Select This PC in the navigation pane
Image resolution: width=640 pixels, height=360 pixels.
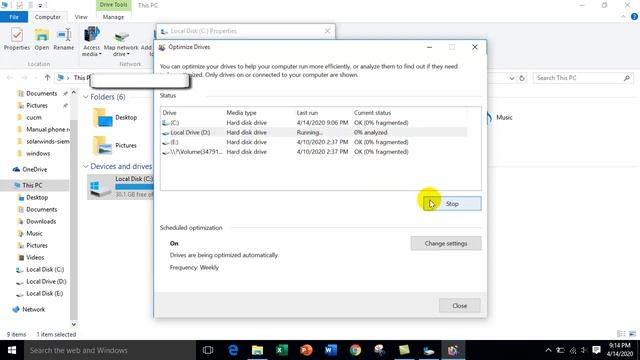click(x=32, y=185)
